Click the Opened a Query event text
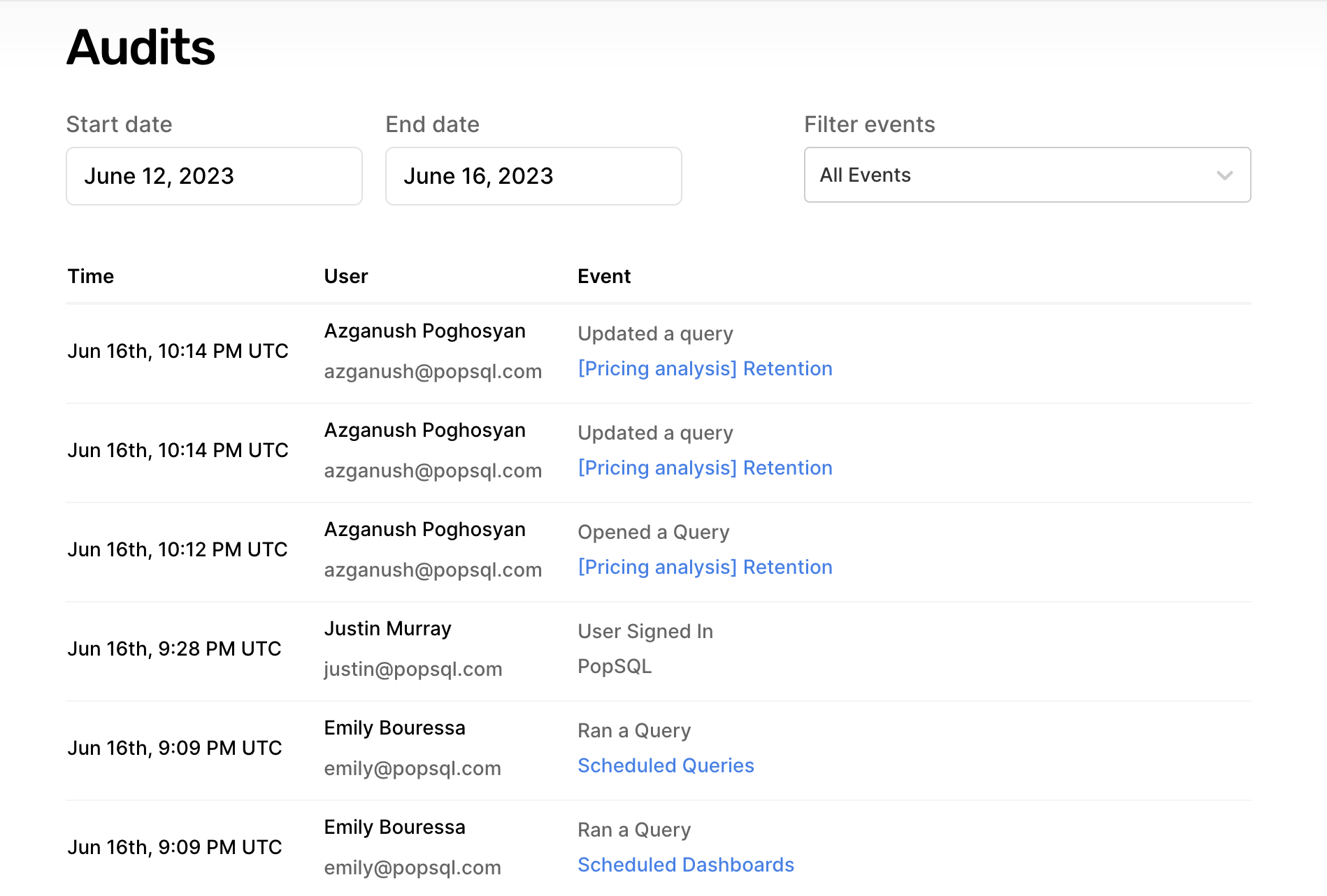The height and width of the screenshot is (896, 1327). pos(653,532)
